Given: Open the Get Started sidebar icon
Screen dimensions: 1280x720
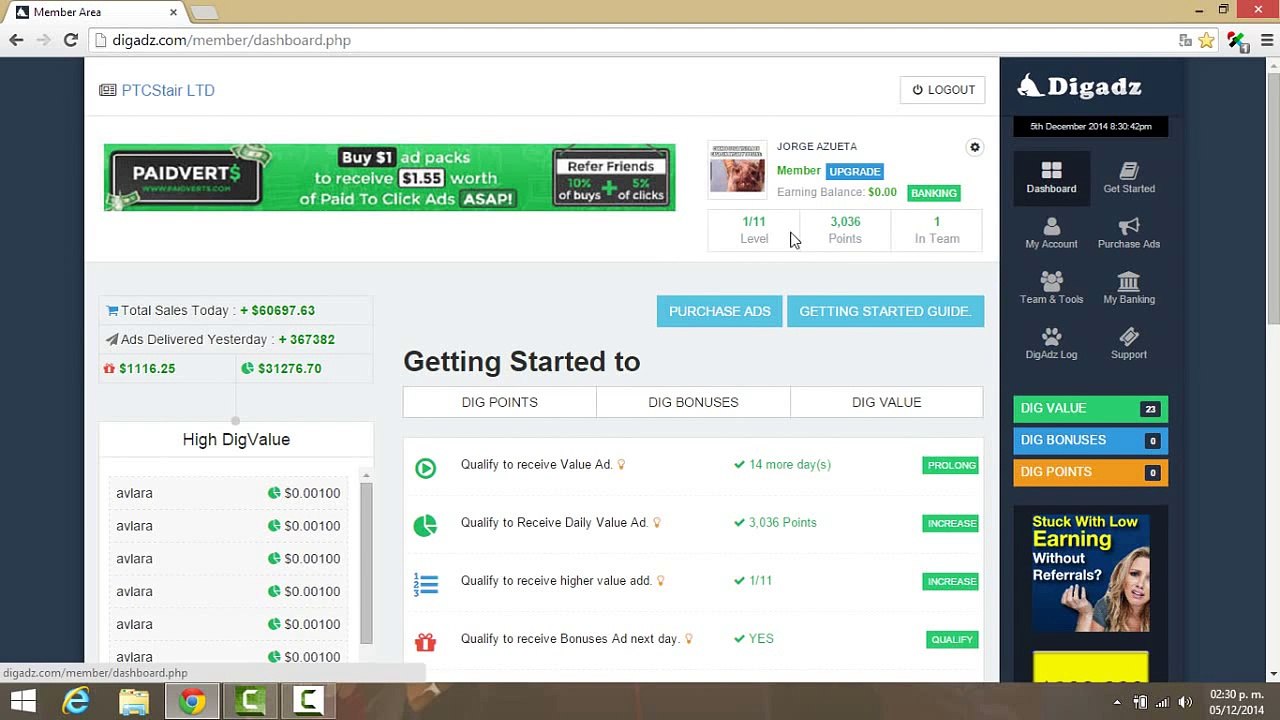Looking at the screenshot, I should click(x=1129, y=178).
